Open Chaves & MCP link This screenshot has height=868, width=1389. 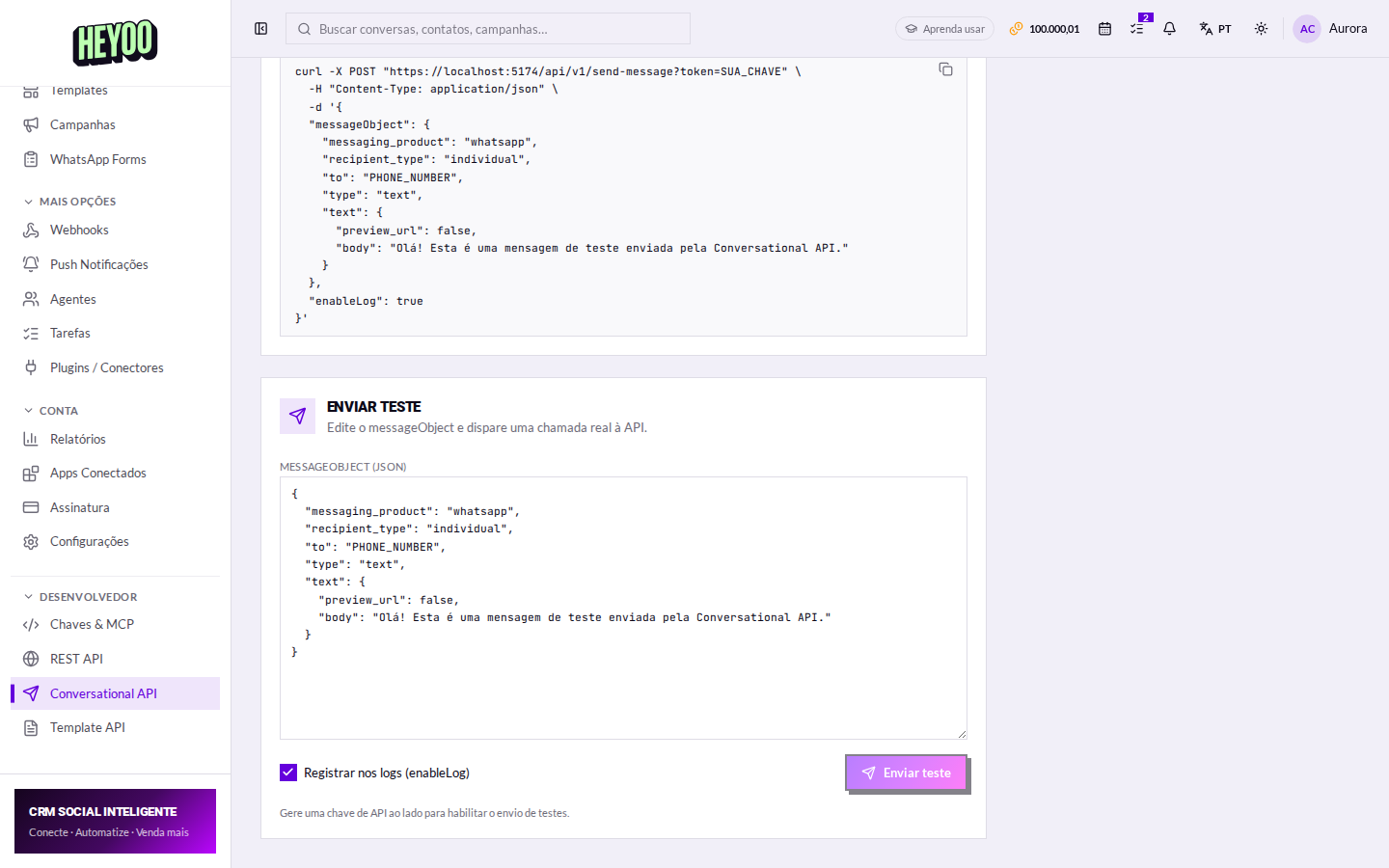(115, 624)
